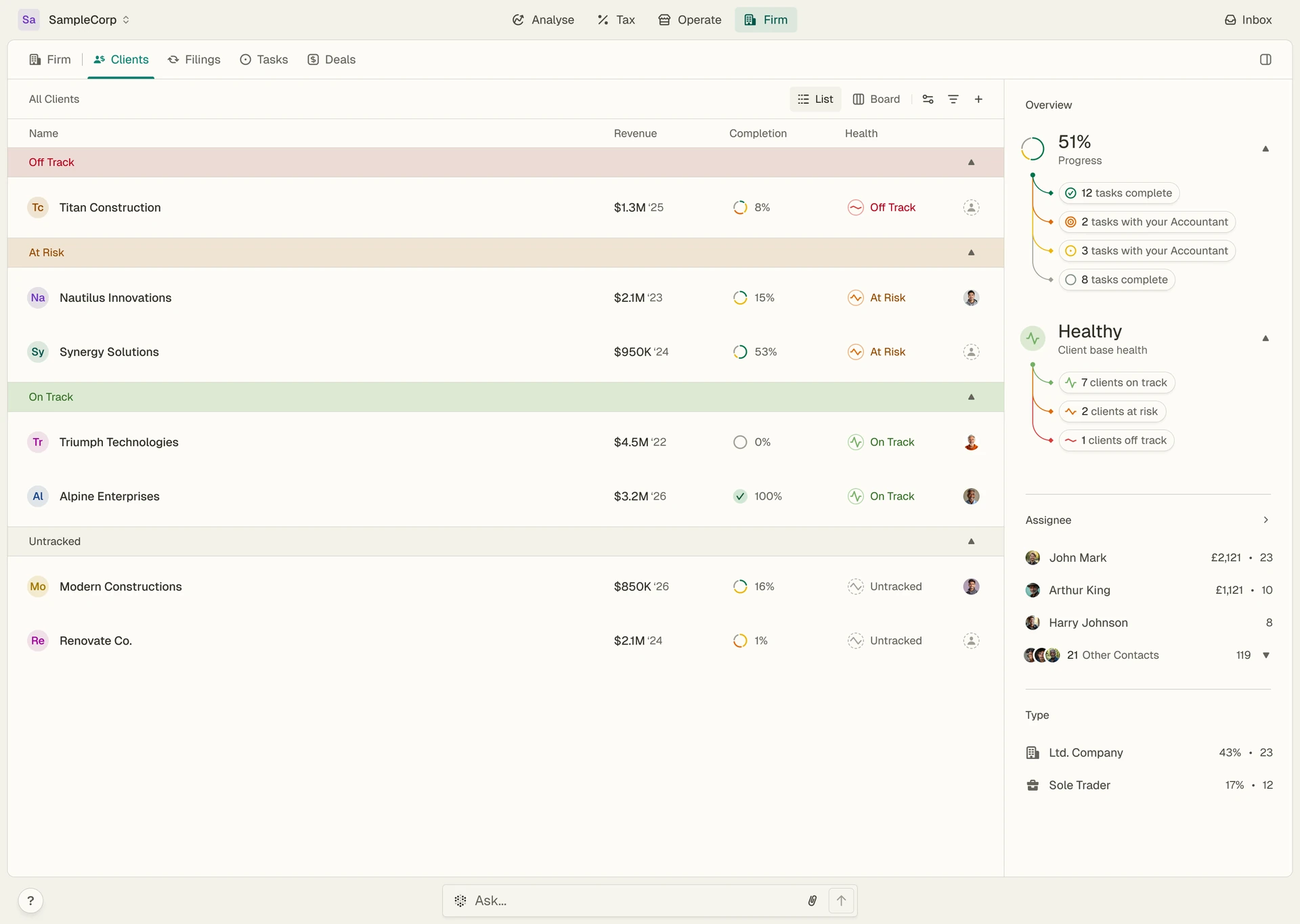Collapse the Untracked group
Image resolution: width=1300 pixels, height=924 pixels.
pos(972,542)
